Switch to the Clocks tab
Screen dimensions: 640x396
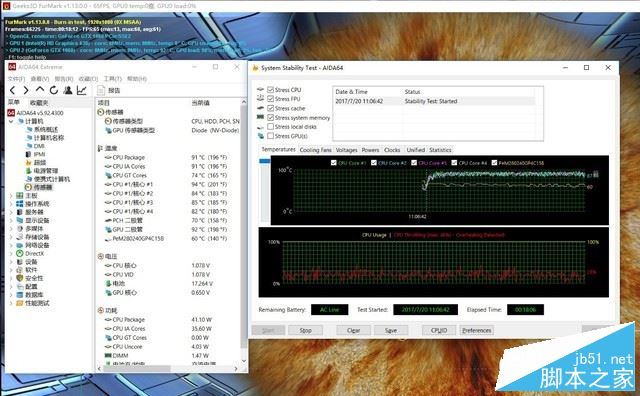tap(392, 150)
